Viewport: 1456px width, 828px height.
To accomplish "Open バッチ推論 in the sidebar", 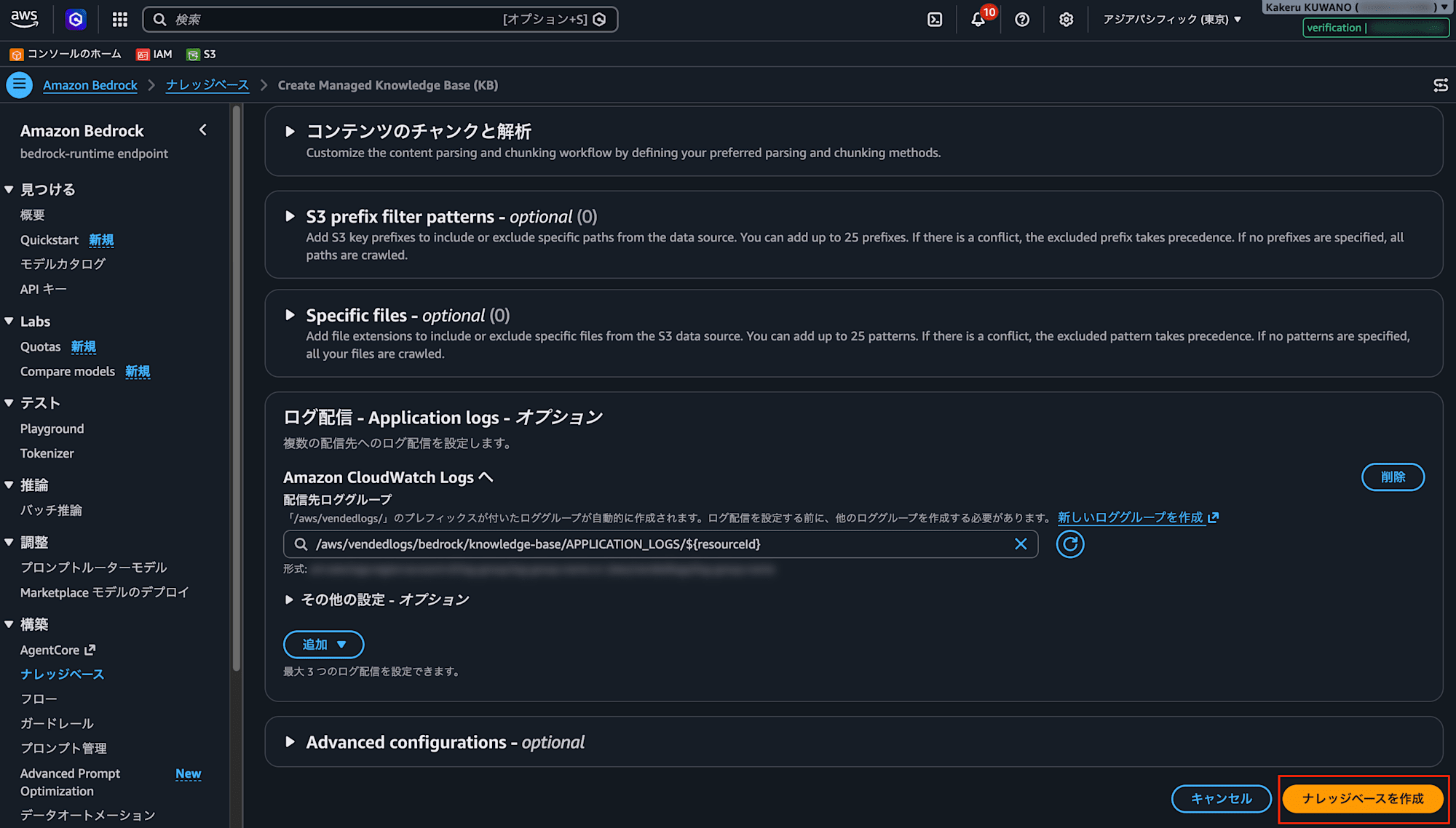I will pos(52,511).
